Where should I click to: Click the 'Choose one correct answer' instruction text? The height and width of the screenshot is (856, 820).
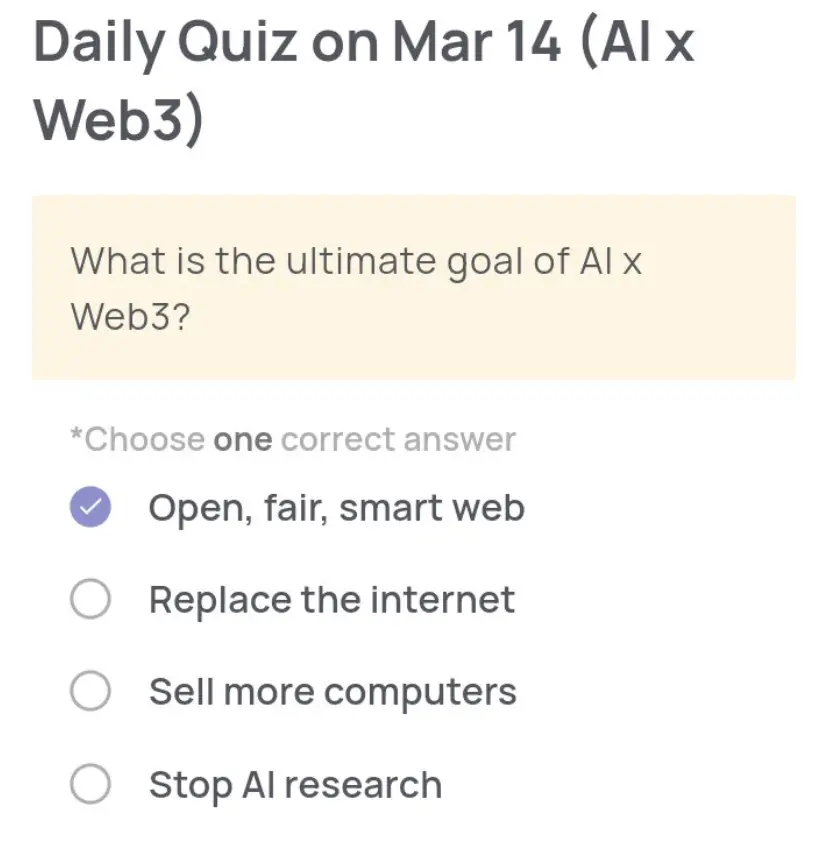(292, 438)
